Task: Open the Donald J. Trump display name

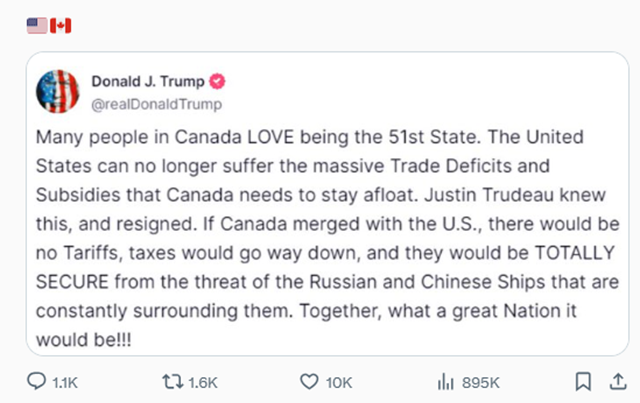Action: click(x=146, y=82)
